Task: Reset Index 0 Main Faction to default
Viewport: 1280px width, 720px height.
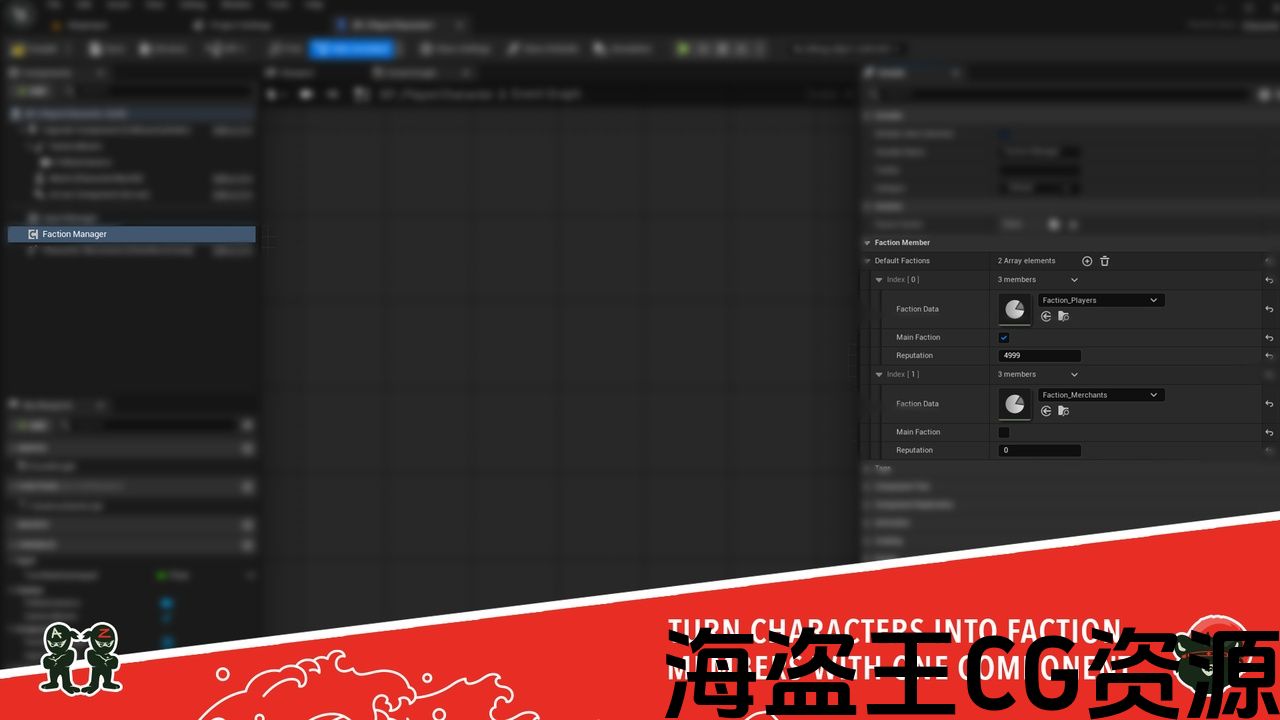Action: tap(1269, 338)
